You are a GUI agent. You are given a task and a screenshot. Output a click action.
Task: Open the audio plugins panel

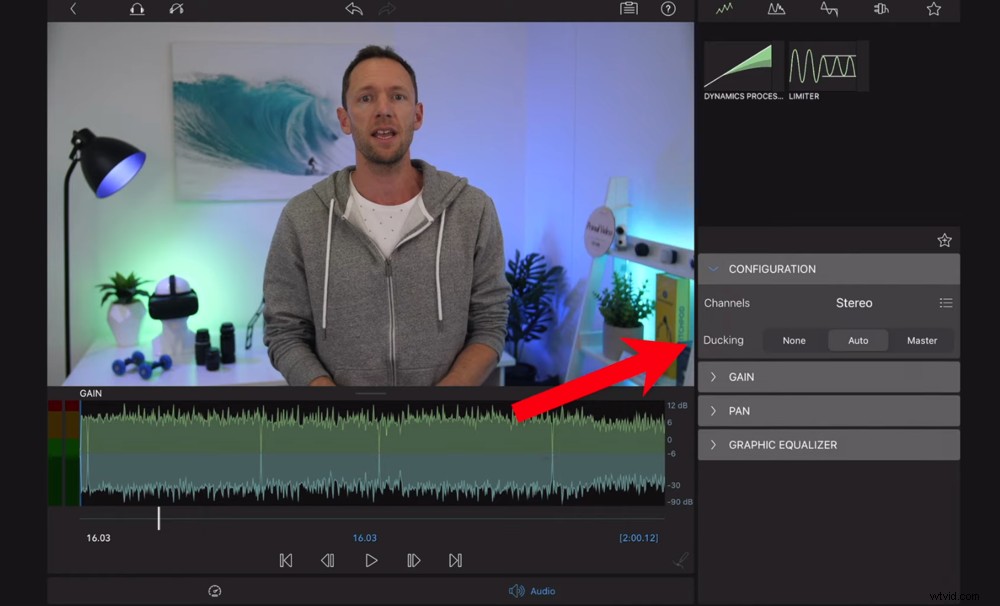tap(882, 9)
